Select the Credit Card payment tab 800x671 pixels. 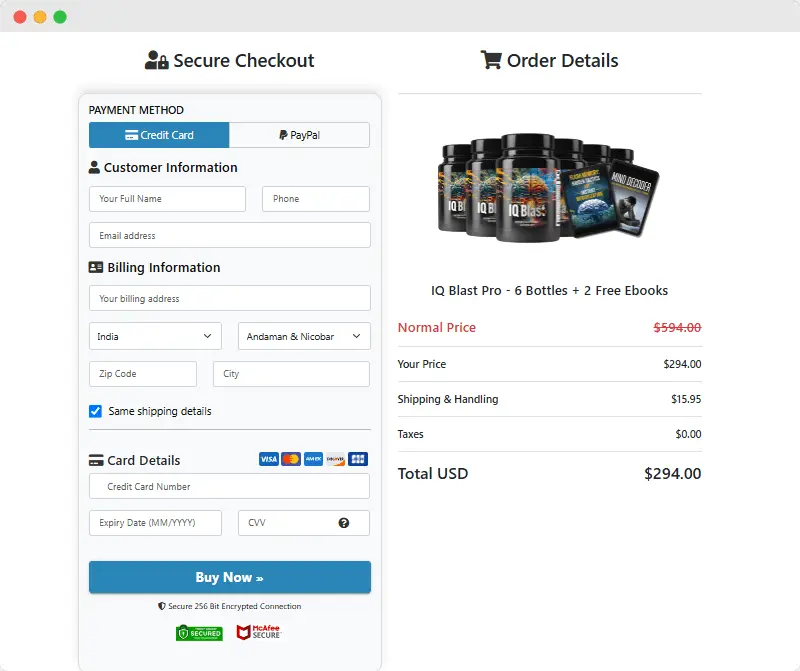pos(159,135)
